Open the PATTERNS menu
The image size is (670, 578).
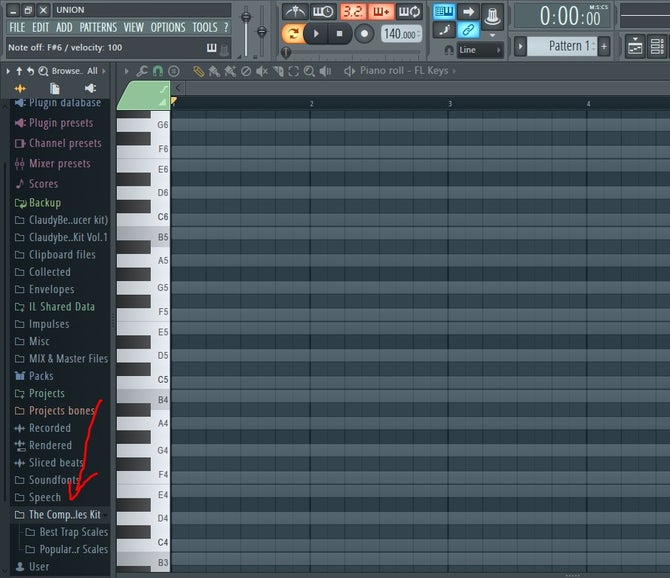coord(98,27)
